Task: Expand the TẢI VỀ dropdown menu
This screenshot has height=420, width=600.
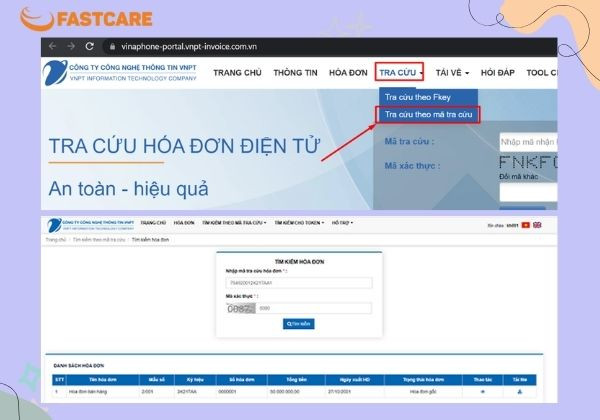Action: tap(452, 73)
